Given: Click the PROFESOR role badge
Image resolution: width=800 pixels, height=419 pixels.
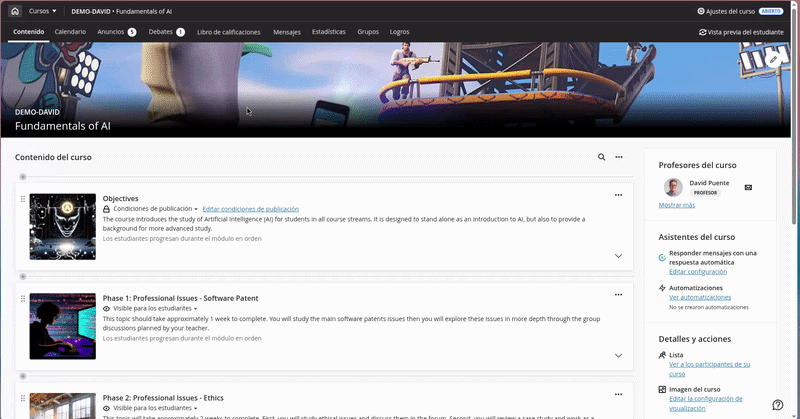Looking at the screenshot, I should tap(705, 193).
